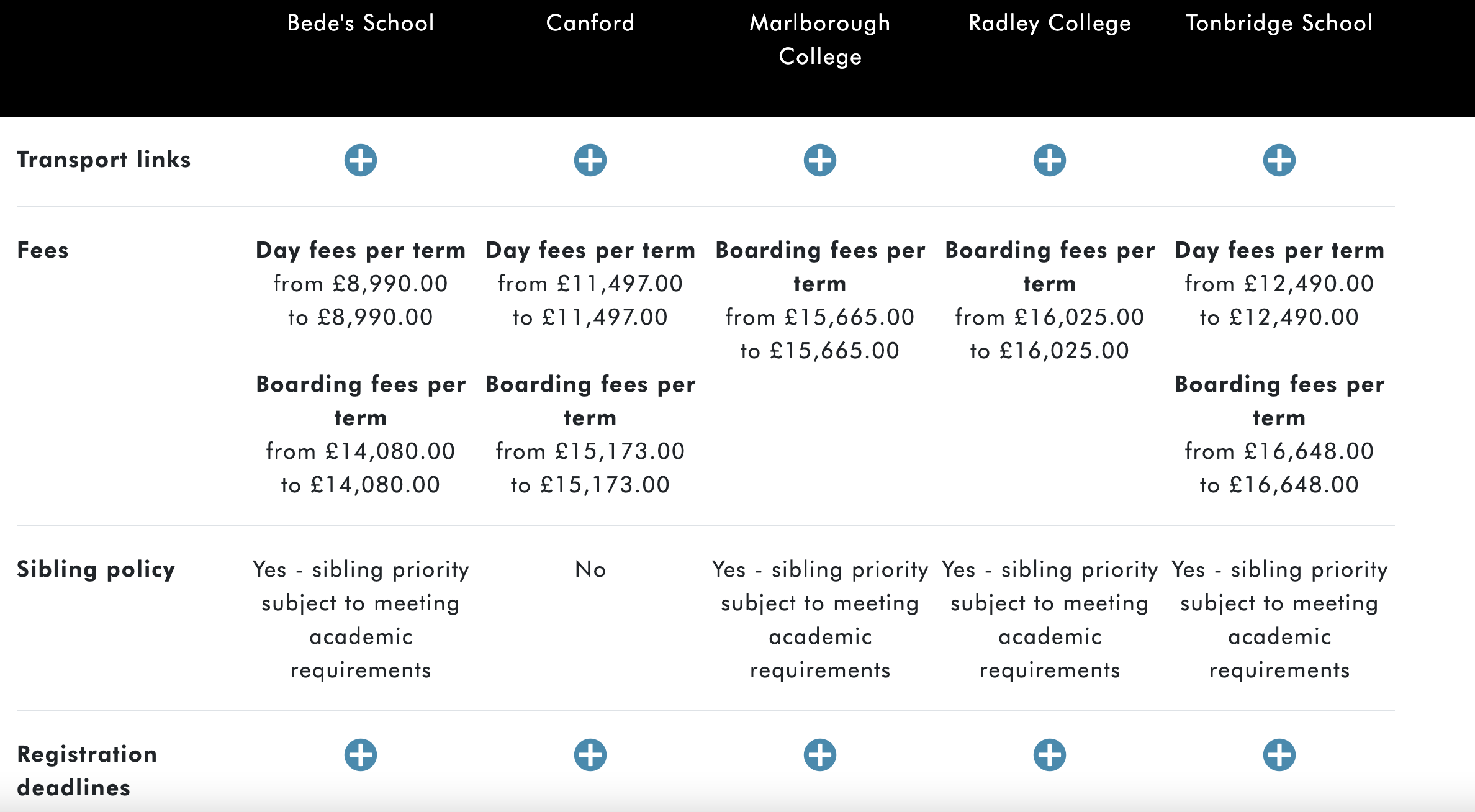Open Radley College transport links plus icon
Screen dimensions: 1475x812
1050,160
